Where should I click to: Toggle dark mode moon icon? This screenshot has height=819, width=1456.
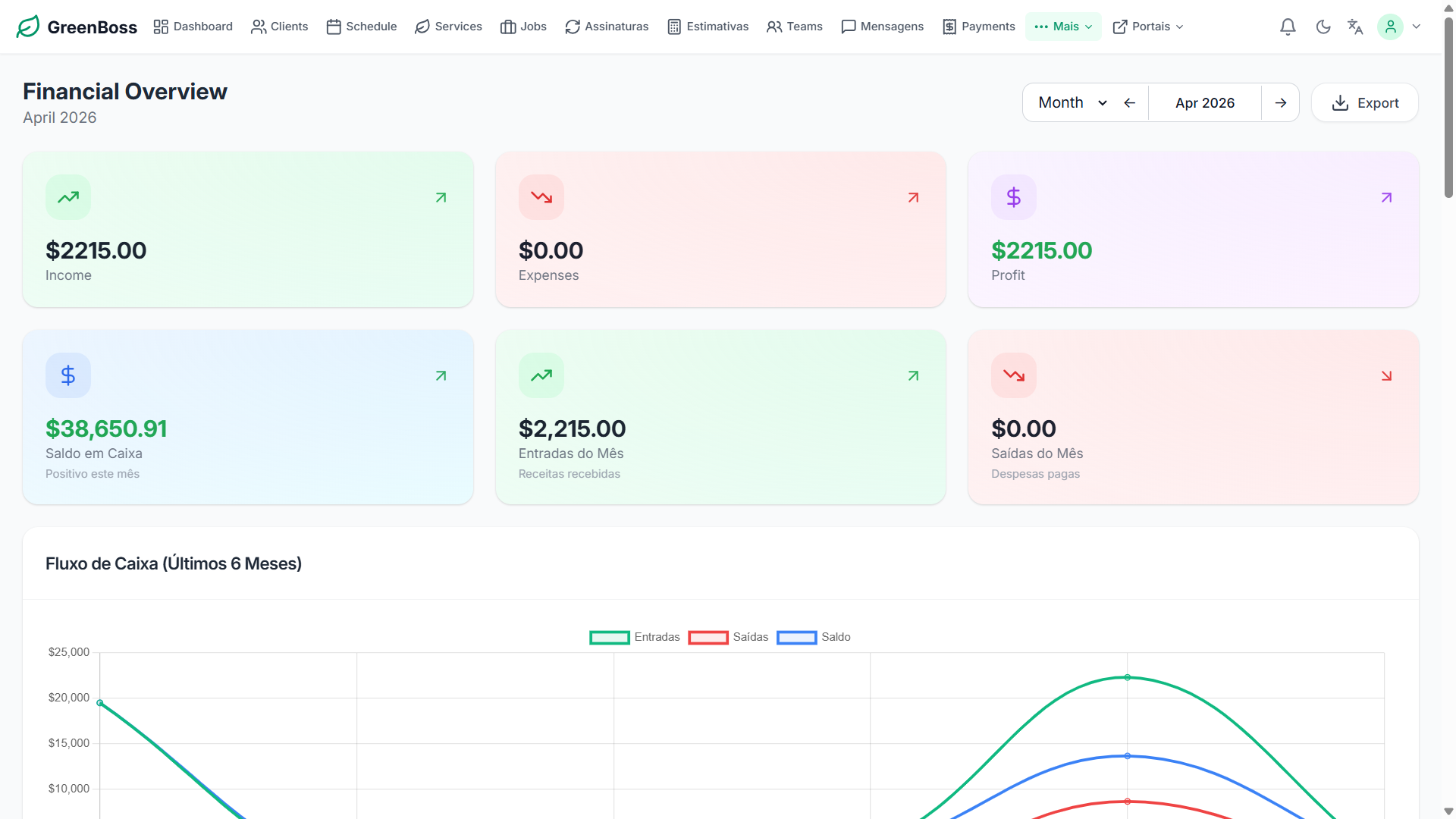(1323, 27)
